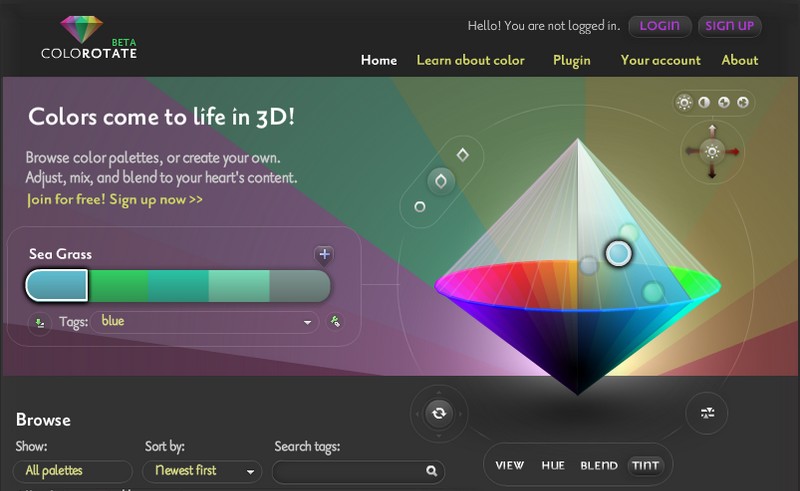Switch to TINT mode
800x491 pixels.
[x=646, y=465]
